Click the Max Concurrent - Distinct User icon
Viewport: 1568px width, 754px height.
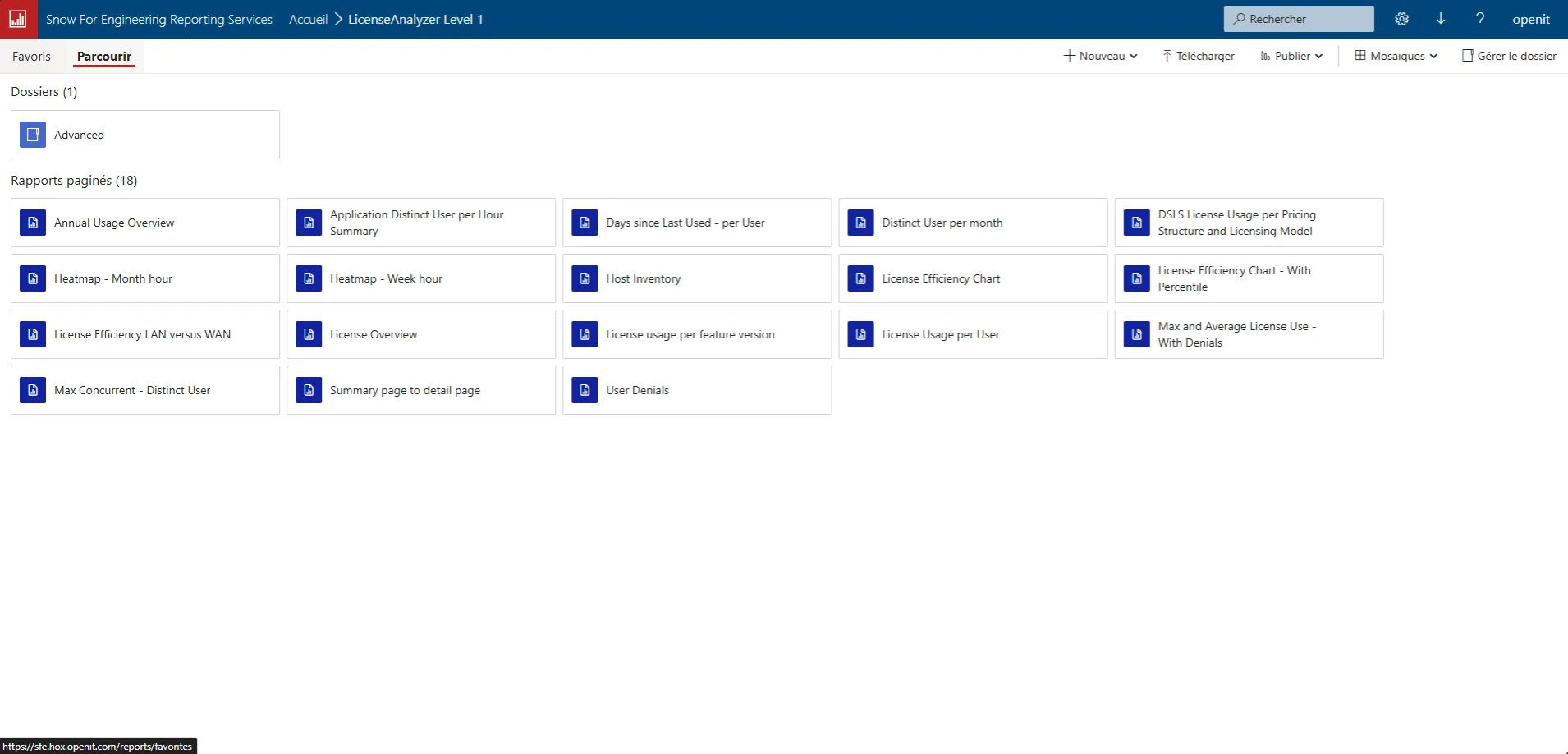(33, 390)
